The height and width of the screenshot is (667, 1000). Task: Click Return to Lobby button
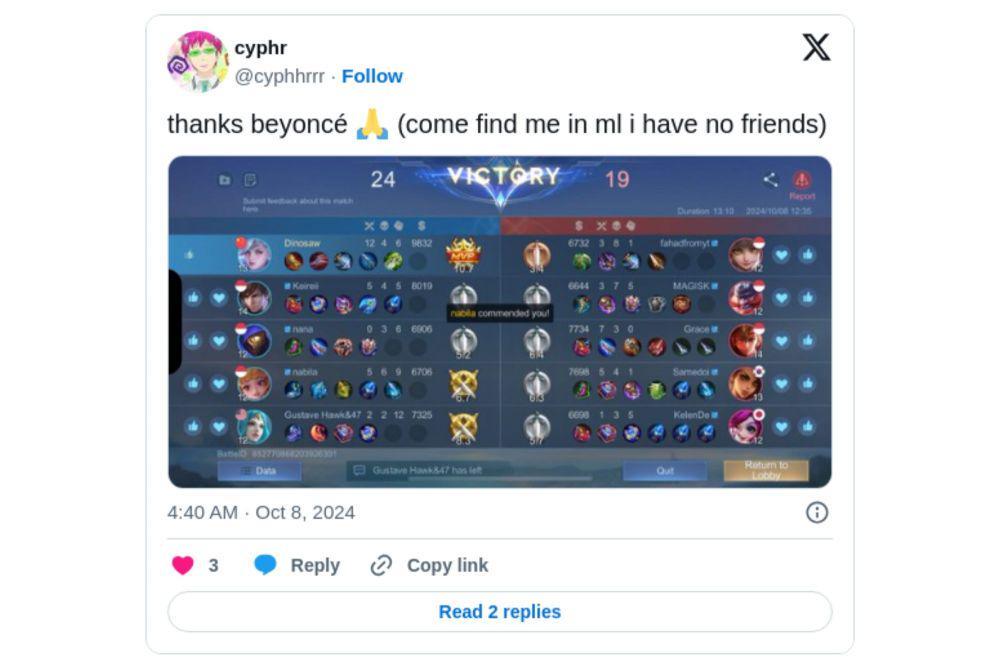click(766, 471)
